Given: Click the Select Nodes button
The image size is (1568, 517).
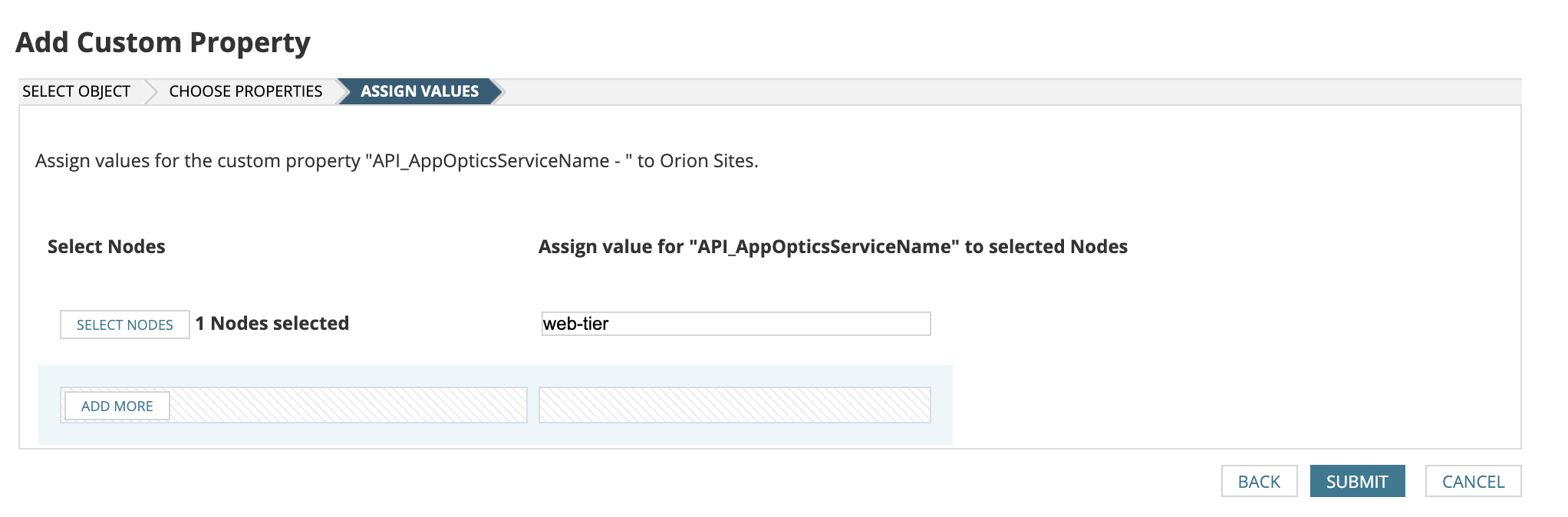Looking at the screenshot, I should [124, 324].
